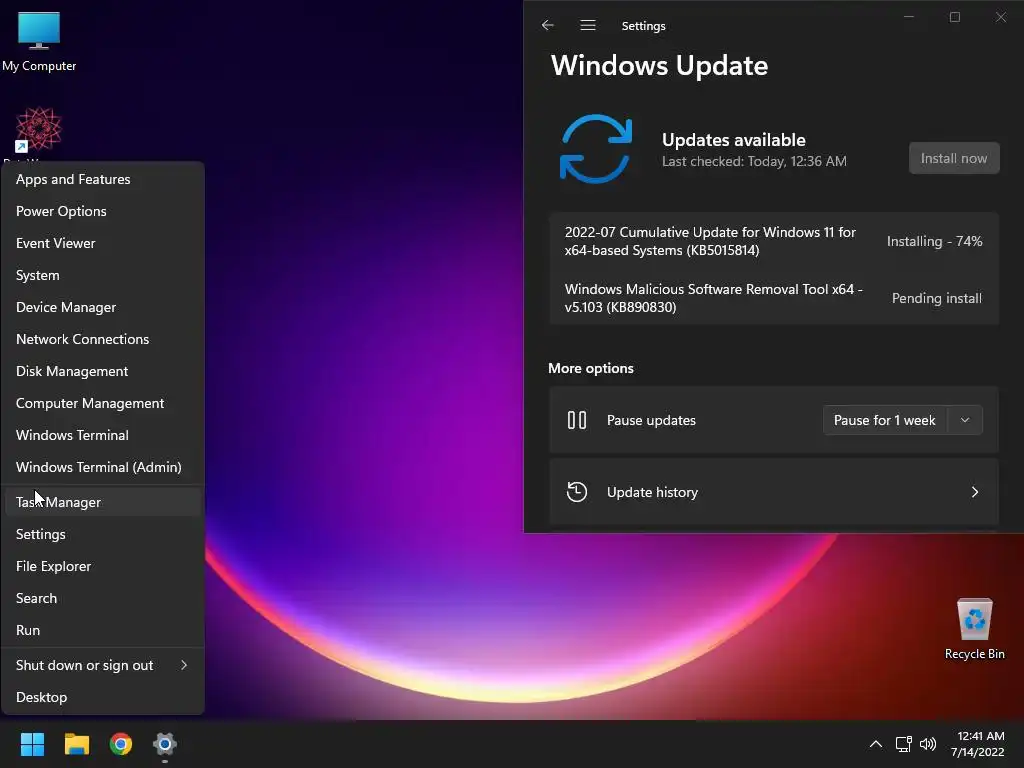Click the network icon in system tray
The height and width of the screenshot is (768, 1024).
[x=904, y=744]
